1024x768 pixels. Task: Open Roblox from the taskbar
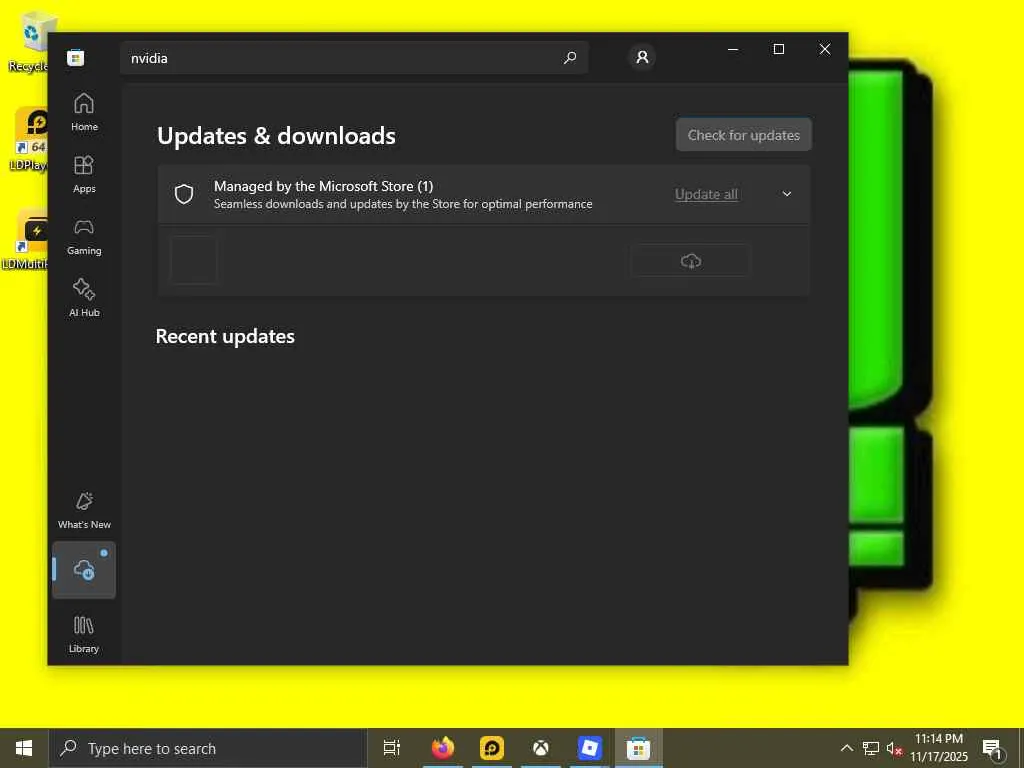[590, 748]
